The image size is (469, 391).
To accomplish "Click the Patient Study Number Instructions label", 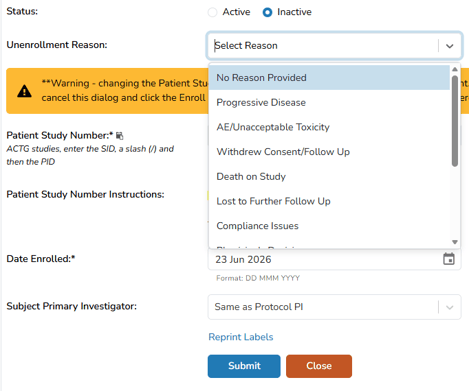I will 85,194.
